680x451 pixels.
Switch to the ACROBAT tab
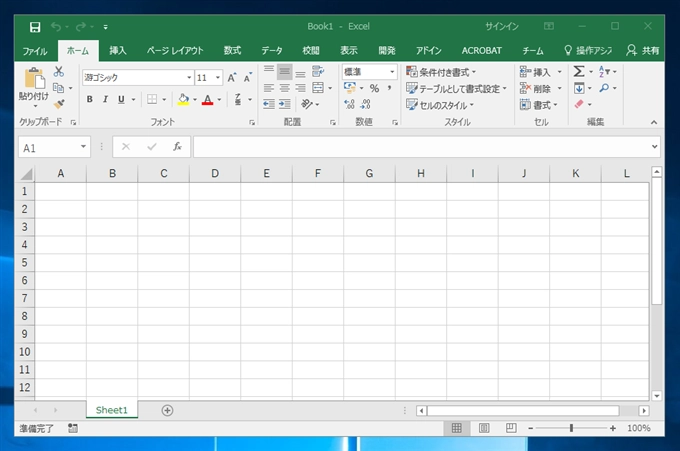pyautogui.click(x=481, y=50)
